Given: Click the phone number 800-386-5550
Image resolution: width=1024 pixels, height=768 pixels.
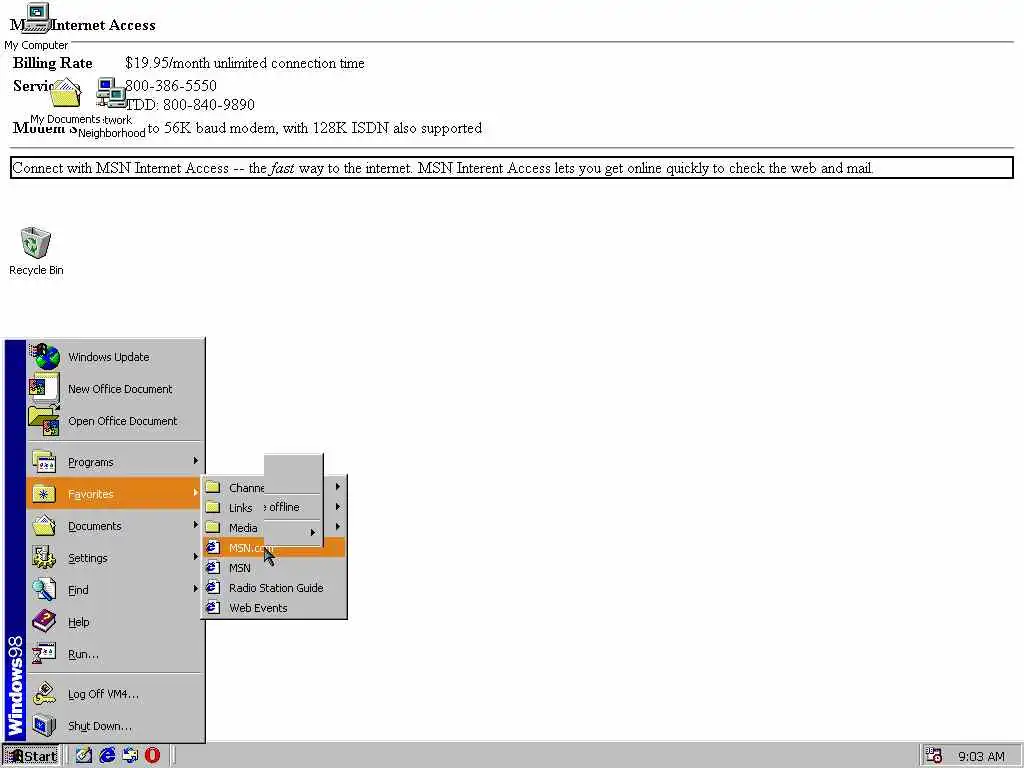Looking at the screenshot, I should pyautogui.click(x=170, y=86).
